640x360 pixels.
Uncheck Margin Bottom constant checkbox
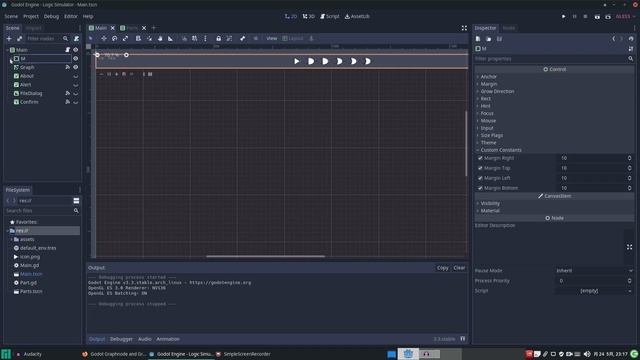tap(480, 188)
